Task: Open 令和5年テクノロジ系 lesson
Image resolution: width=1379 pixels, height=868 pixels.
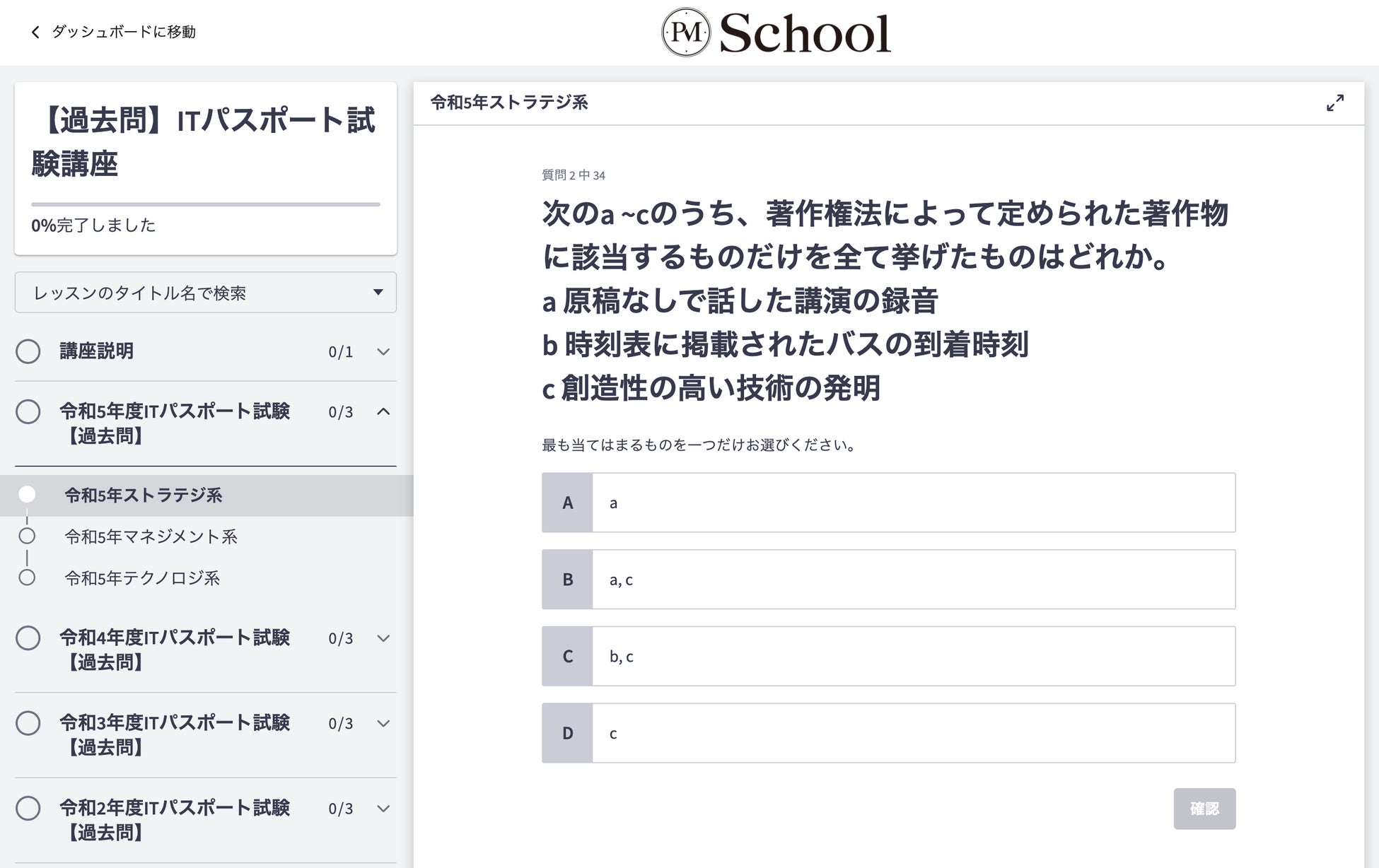Action: [142, 578]
